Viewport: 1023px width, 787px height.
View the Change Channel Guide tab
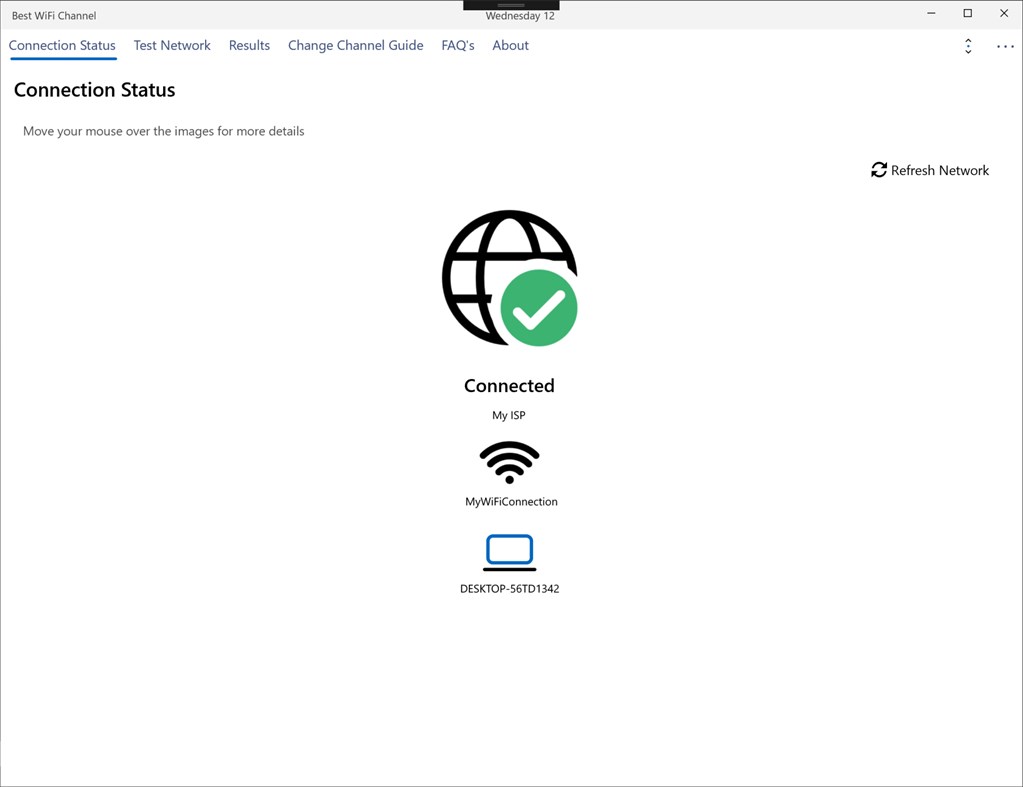(x=355, y=45)
